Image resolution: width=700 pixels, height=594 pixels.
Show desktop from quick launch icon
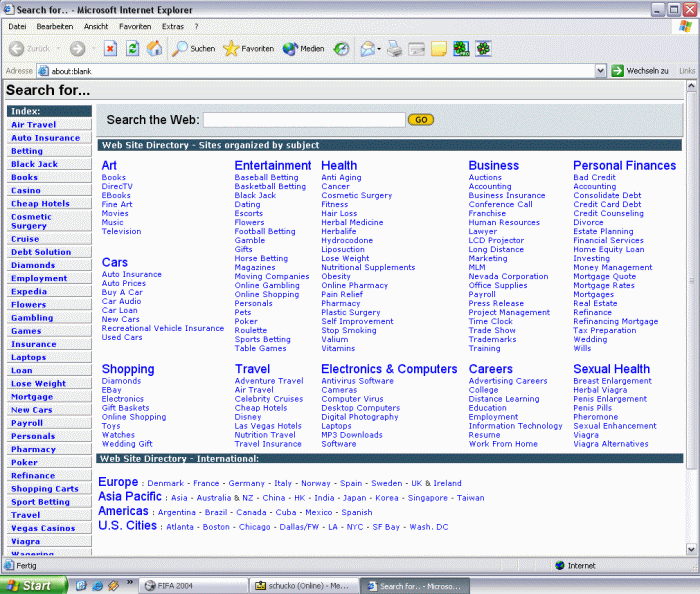click(81, 586)
